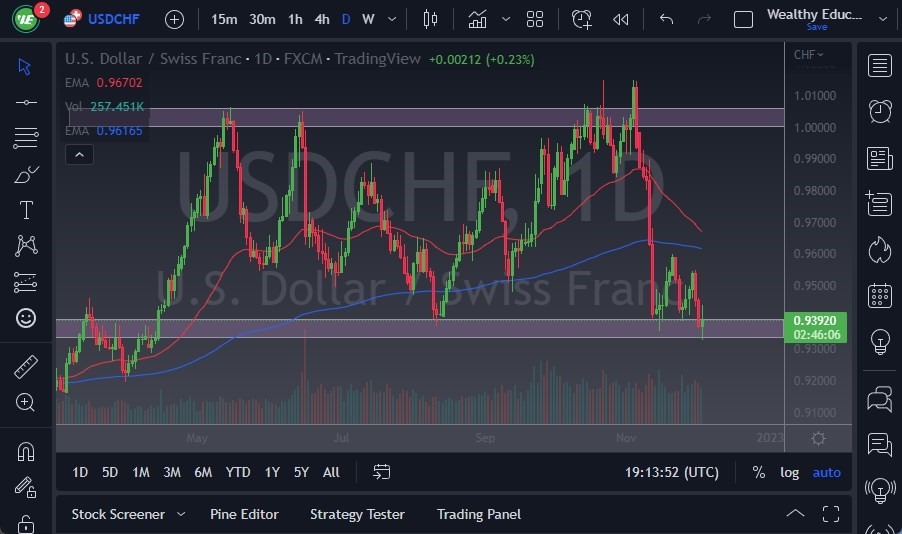The width and height of the screenshot is (902, 534).
Task: Open the prediction and measurement tools
Action: click(x=26, y=283)
